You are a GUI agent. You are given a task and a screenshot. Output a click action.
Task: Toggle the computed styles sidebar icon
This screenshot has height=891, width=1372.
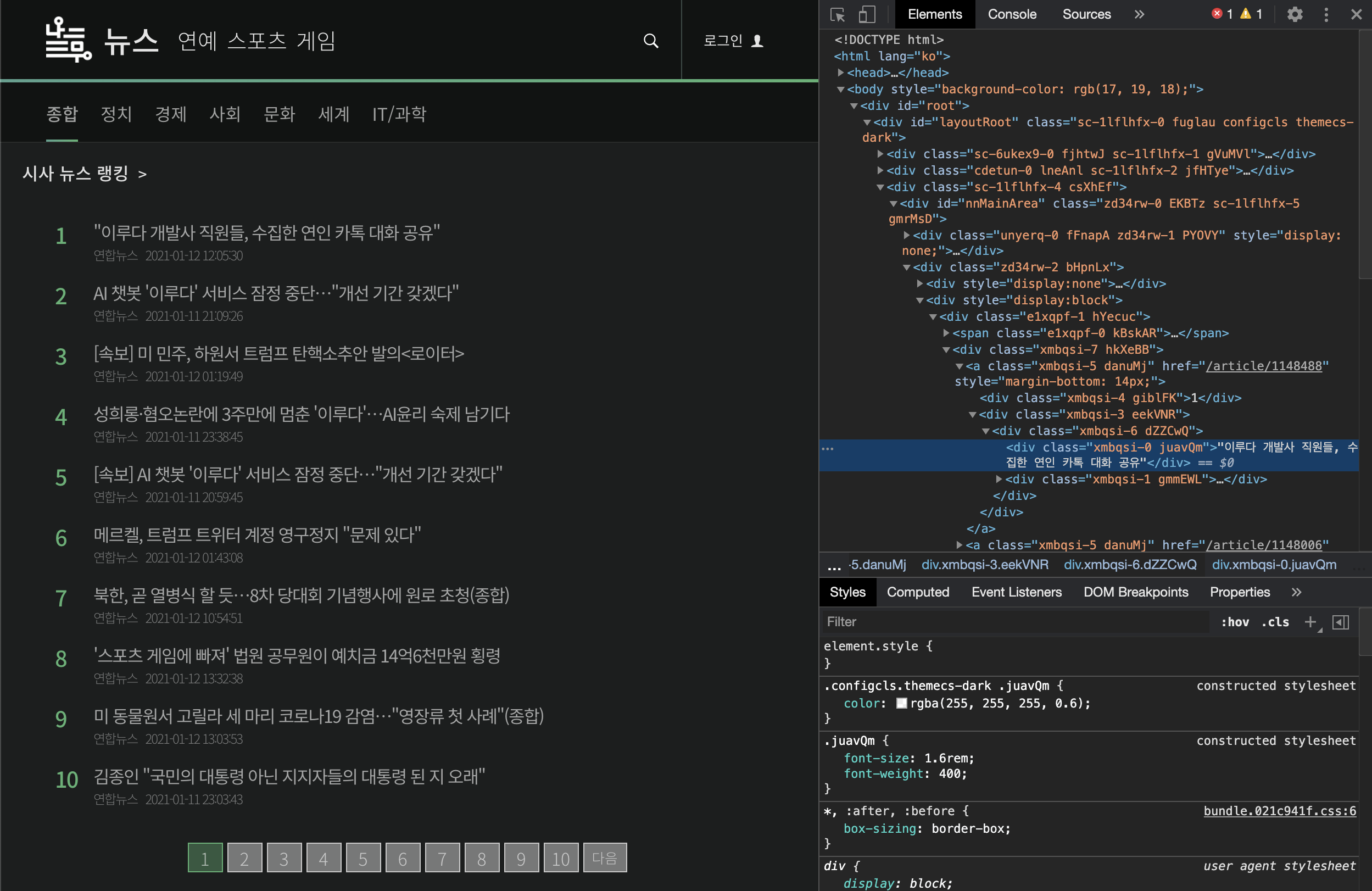coord(1340,622)
